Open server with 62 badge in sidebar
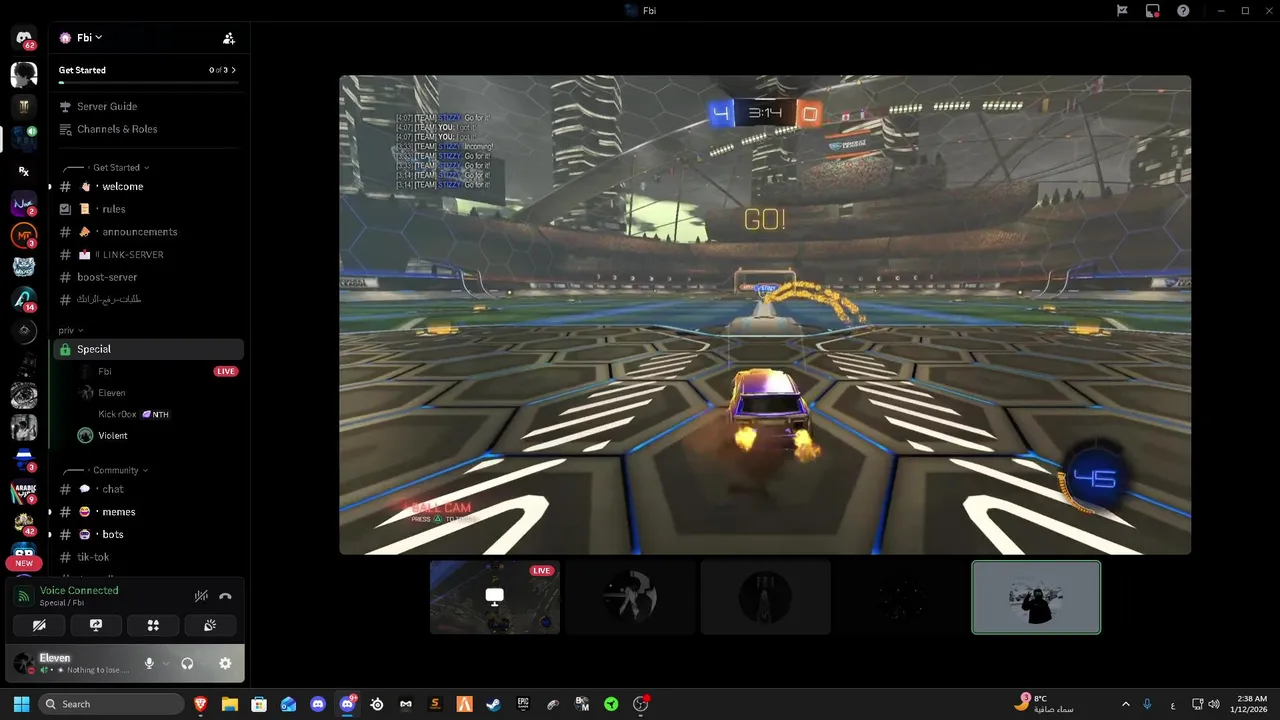1280x720 pixels. (x=24, y=39)
